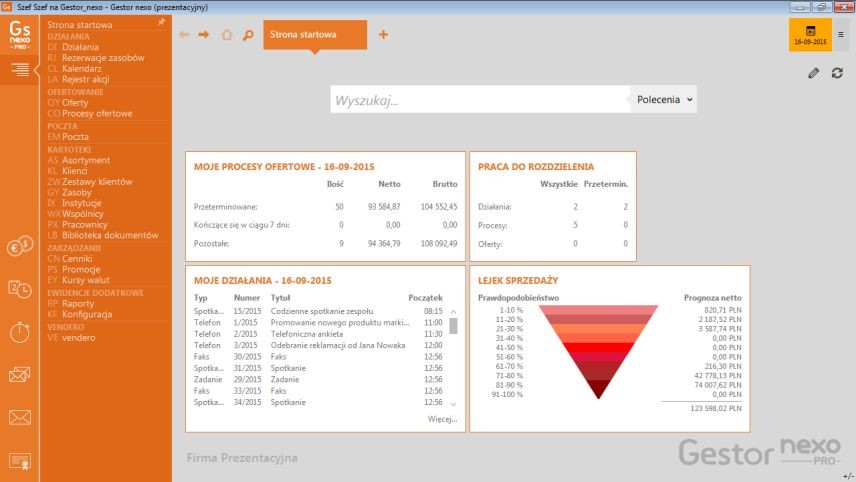This screenshot has height=482, width=856.
Task: Toggle the pin on the side menu
Action: [x=162, y=20]
